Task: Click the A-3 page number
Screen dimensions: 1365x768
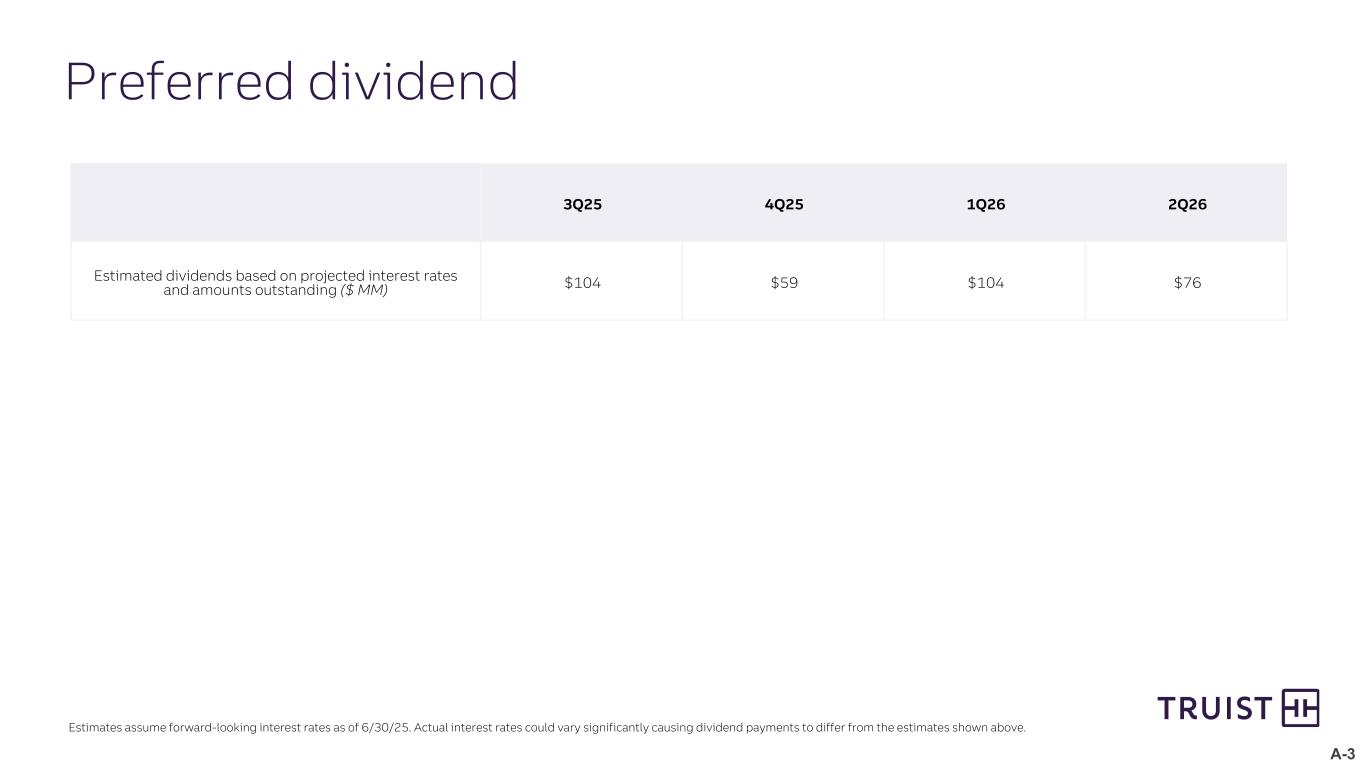Action: 1342,754
